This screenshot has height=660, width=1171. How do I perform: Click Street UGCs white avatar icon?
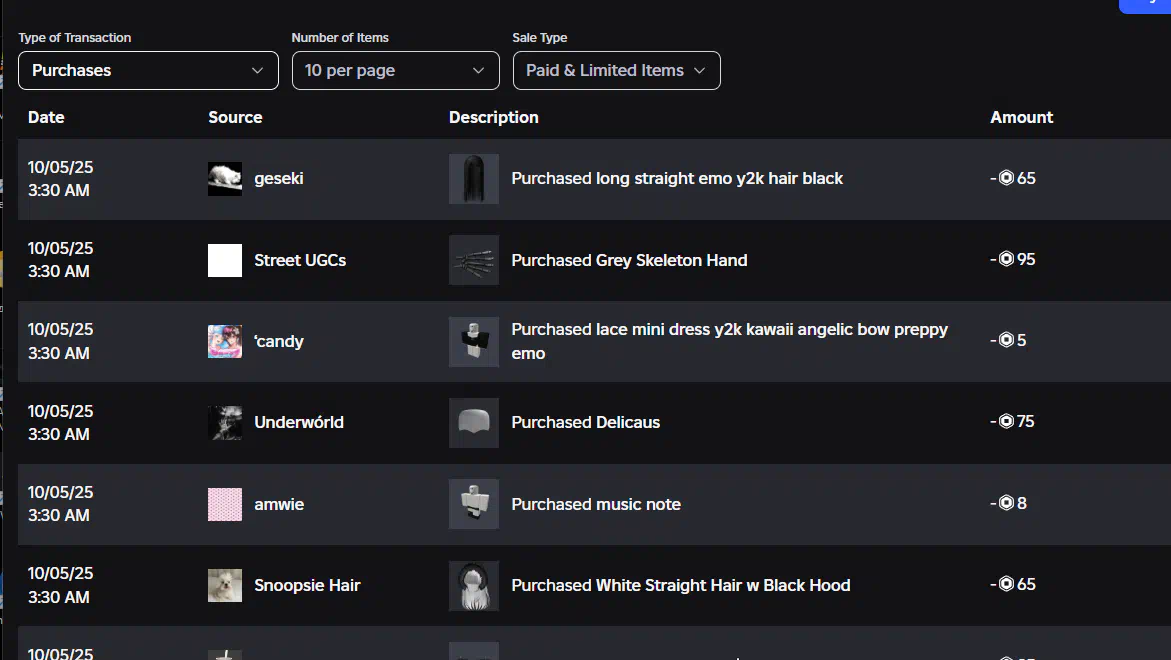point(225,260)
